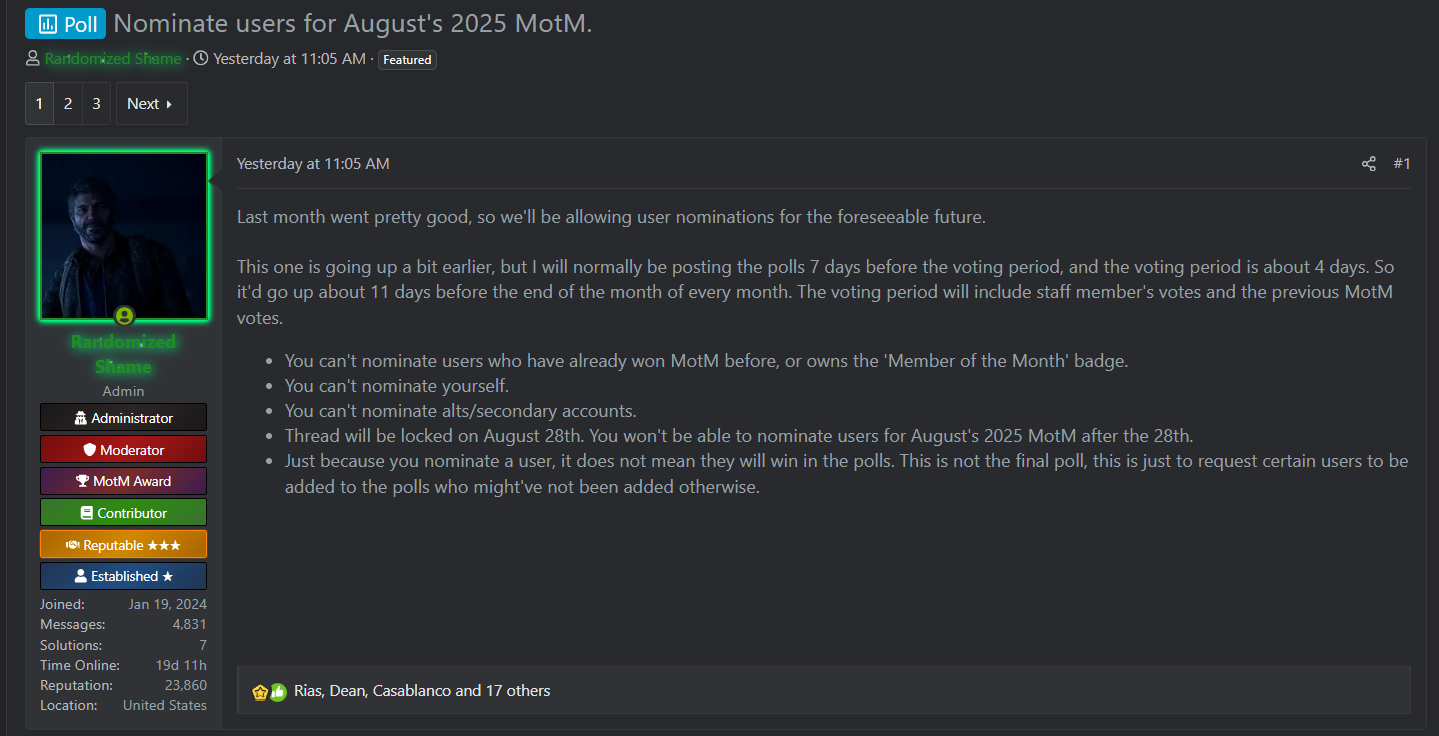
Task: Select page 1 in the pagination
Action: pos(39,104)
